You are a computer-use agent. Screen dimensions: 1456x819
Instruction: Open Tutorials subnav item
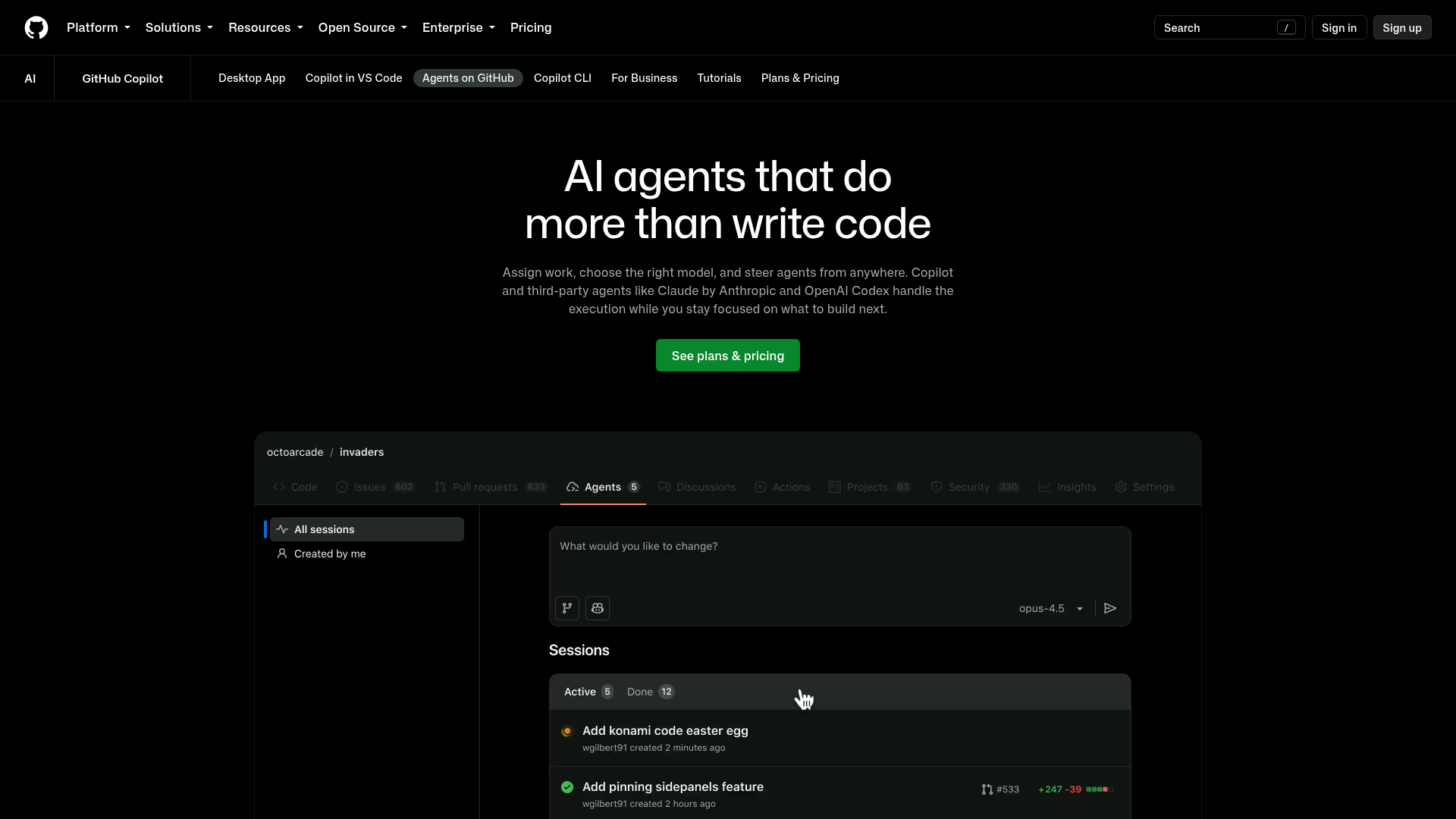coord(719,78)
